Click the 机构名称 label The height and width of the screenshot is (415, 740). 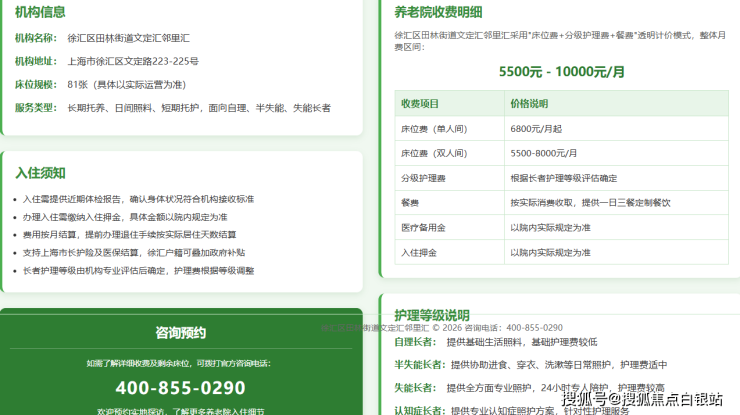(36, 38)
